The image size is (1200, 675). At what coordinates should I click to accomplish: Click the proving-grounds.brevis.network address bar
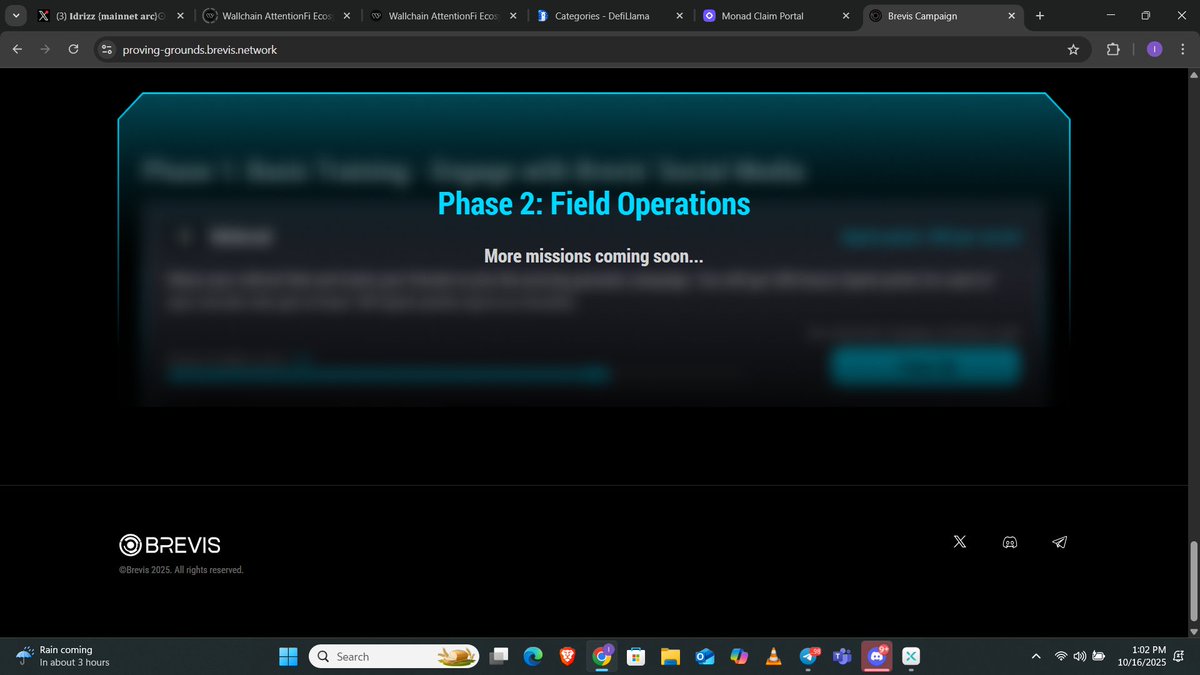tap(590, 49)
